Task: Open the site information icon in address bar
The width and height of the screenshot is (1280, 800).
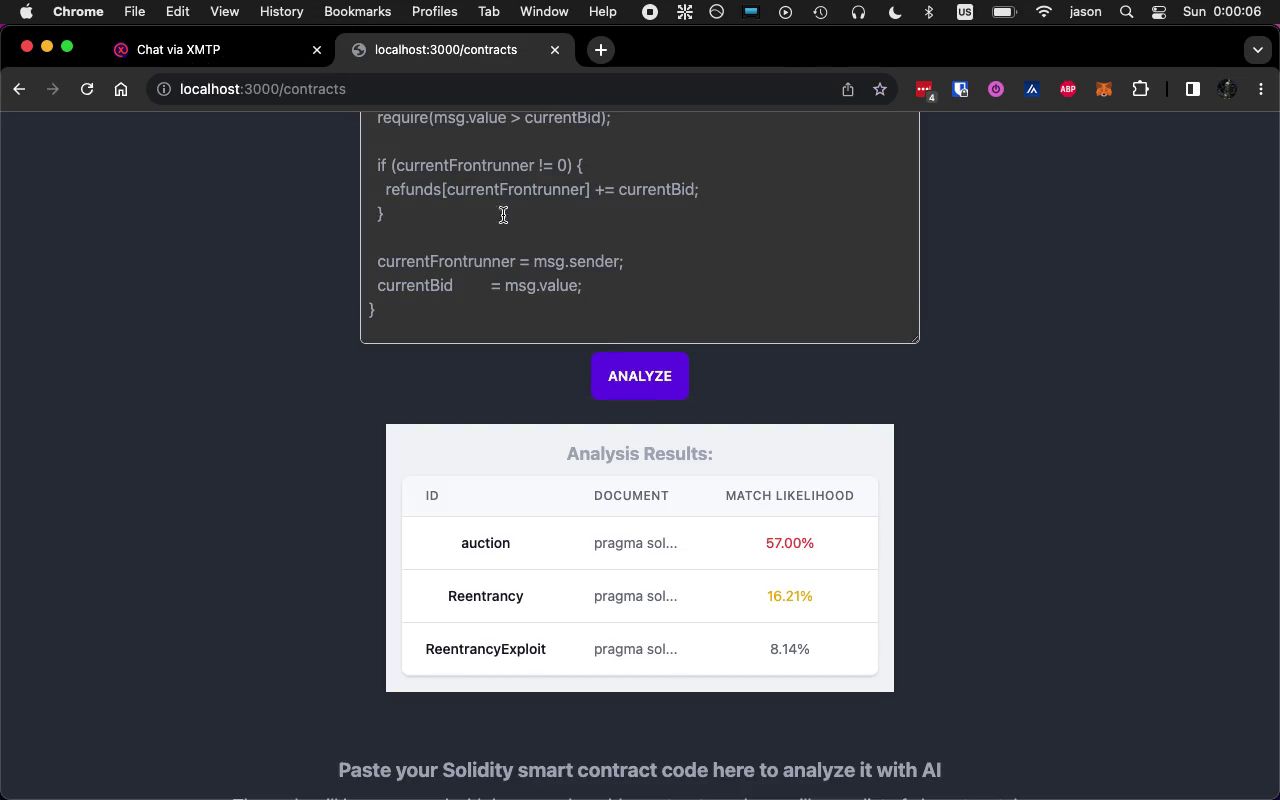Action: (164, 89)
